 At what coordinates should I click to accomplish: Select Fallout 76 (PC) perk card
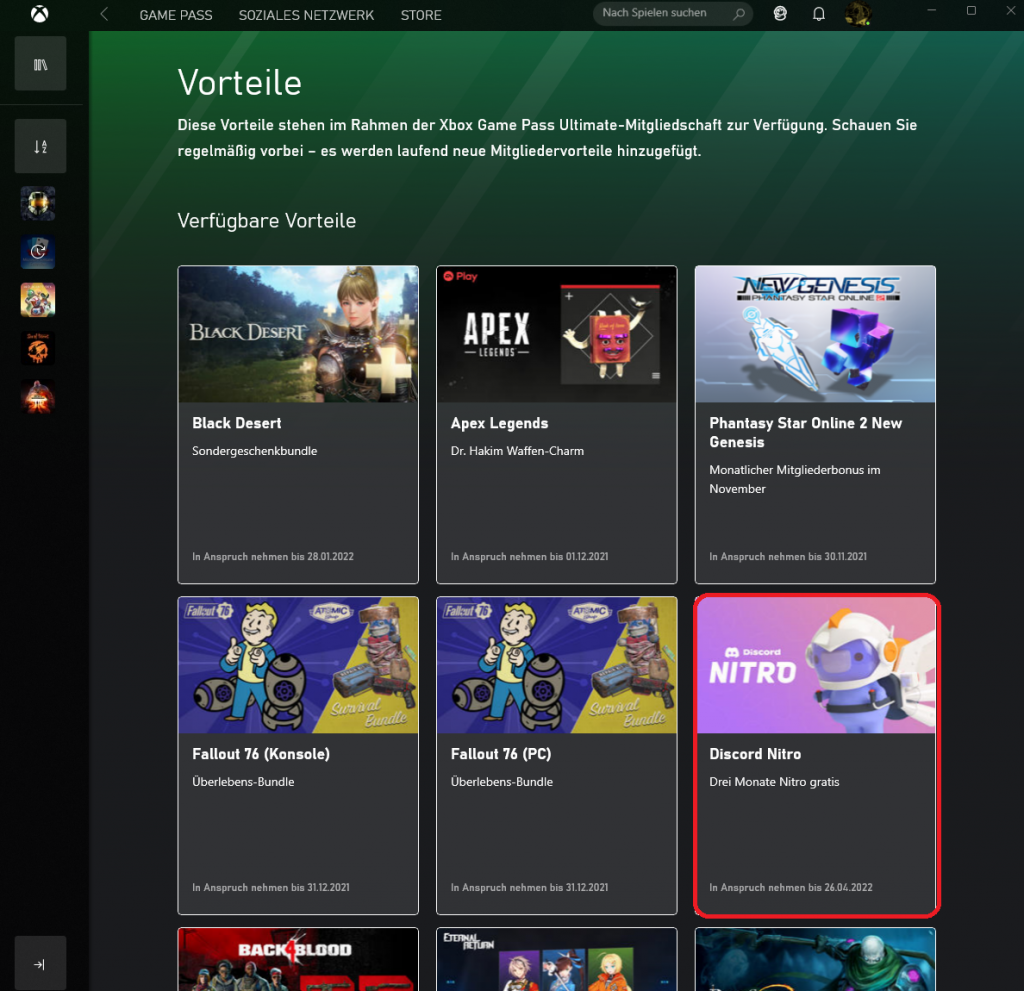coord(556,755)
